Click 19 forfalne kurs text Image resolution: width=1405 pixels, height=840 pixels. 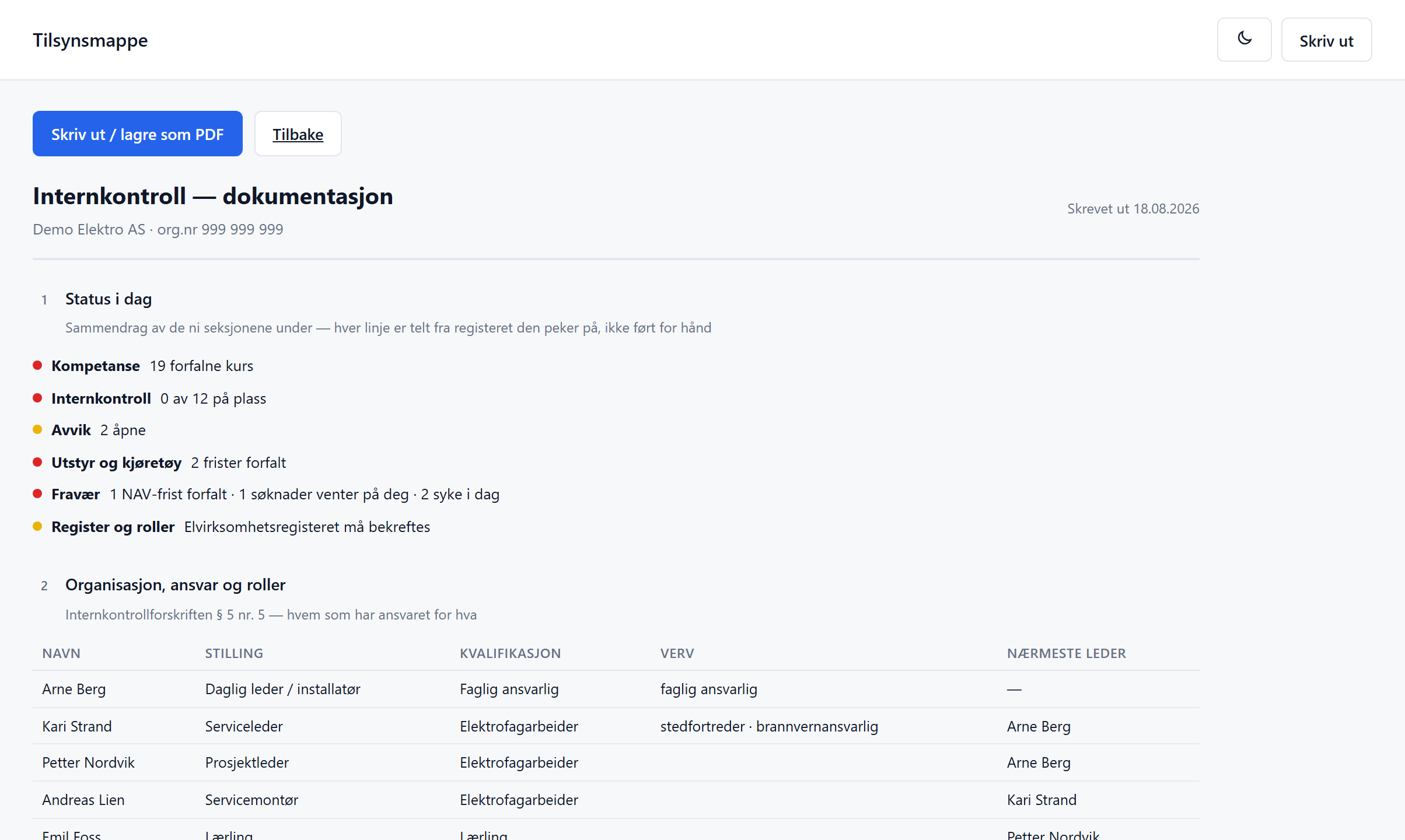pyautogui.click(x=201, y=366)
